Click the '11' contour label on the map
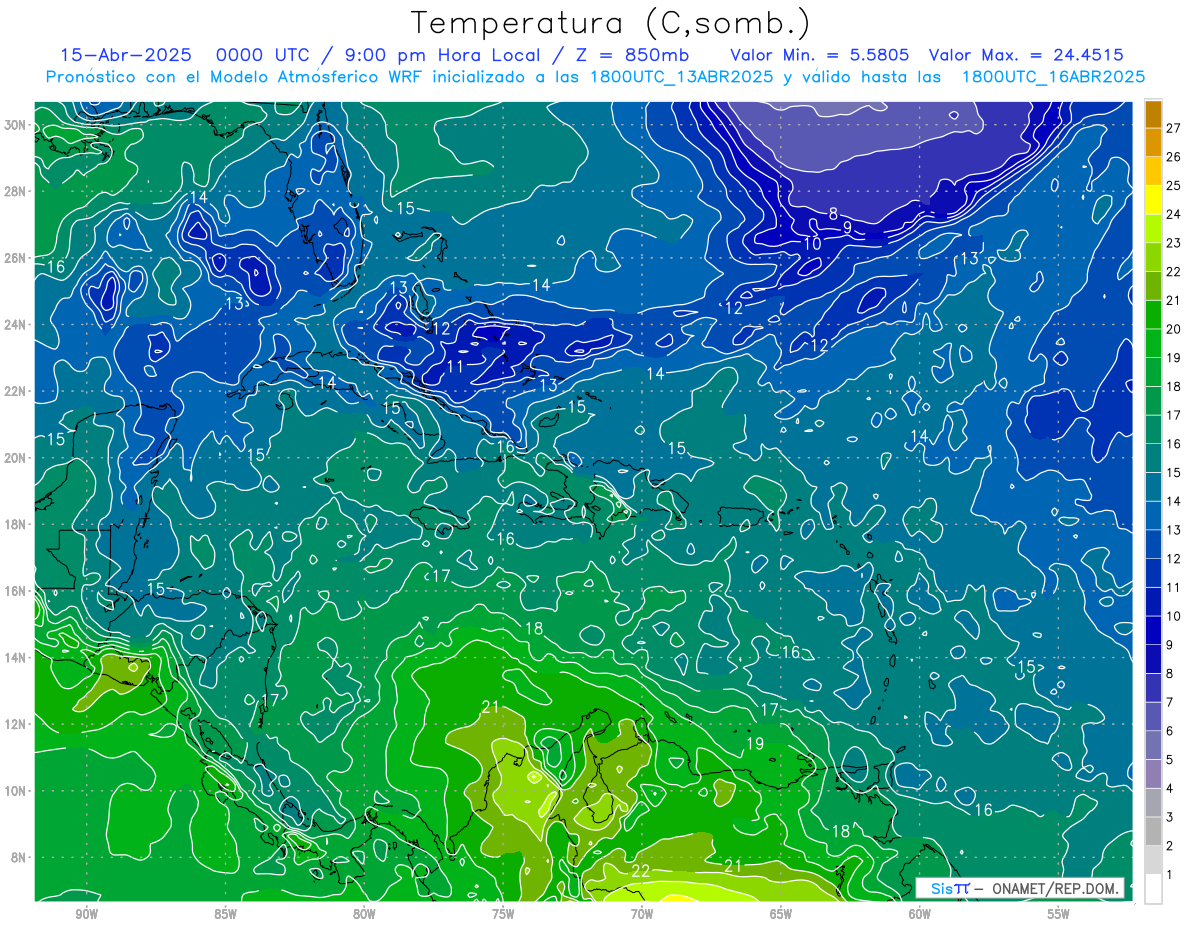Viewport: 1200px width, 927px height. pyautogui.click(x=455, y=366)
